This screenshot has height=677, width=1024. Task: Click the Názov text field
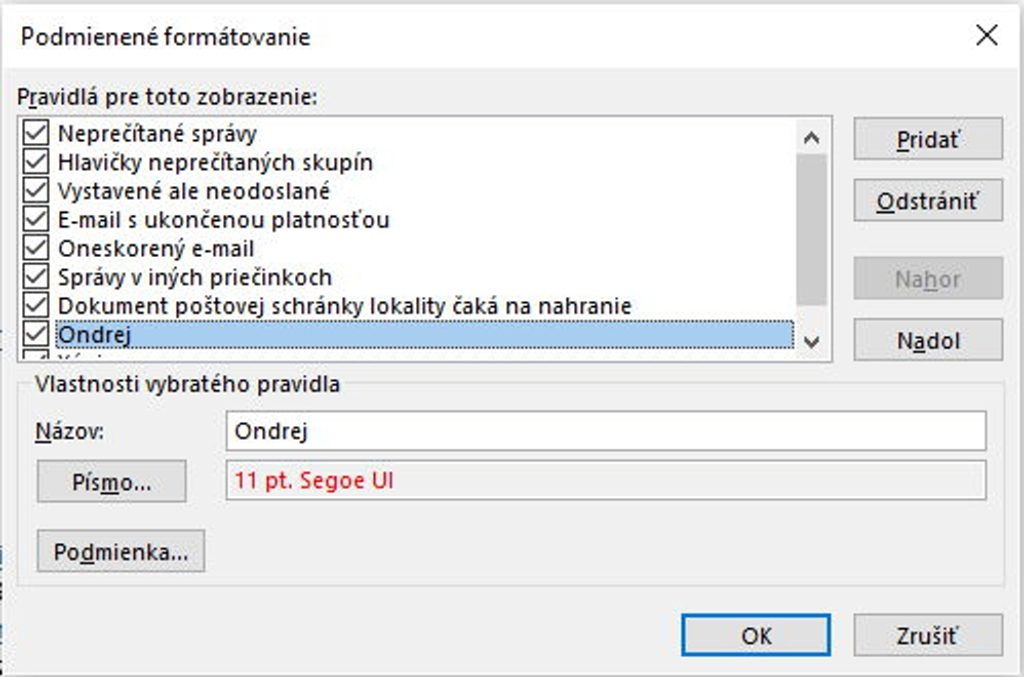pyautogui.click(x=606, y=431)
